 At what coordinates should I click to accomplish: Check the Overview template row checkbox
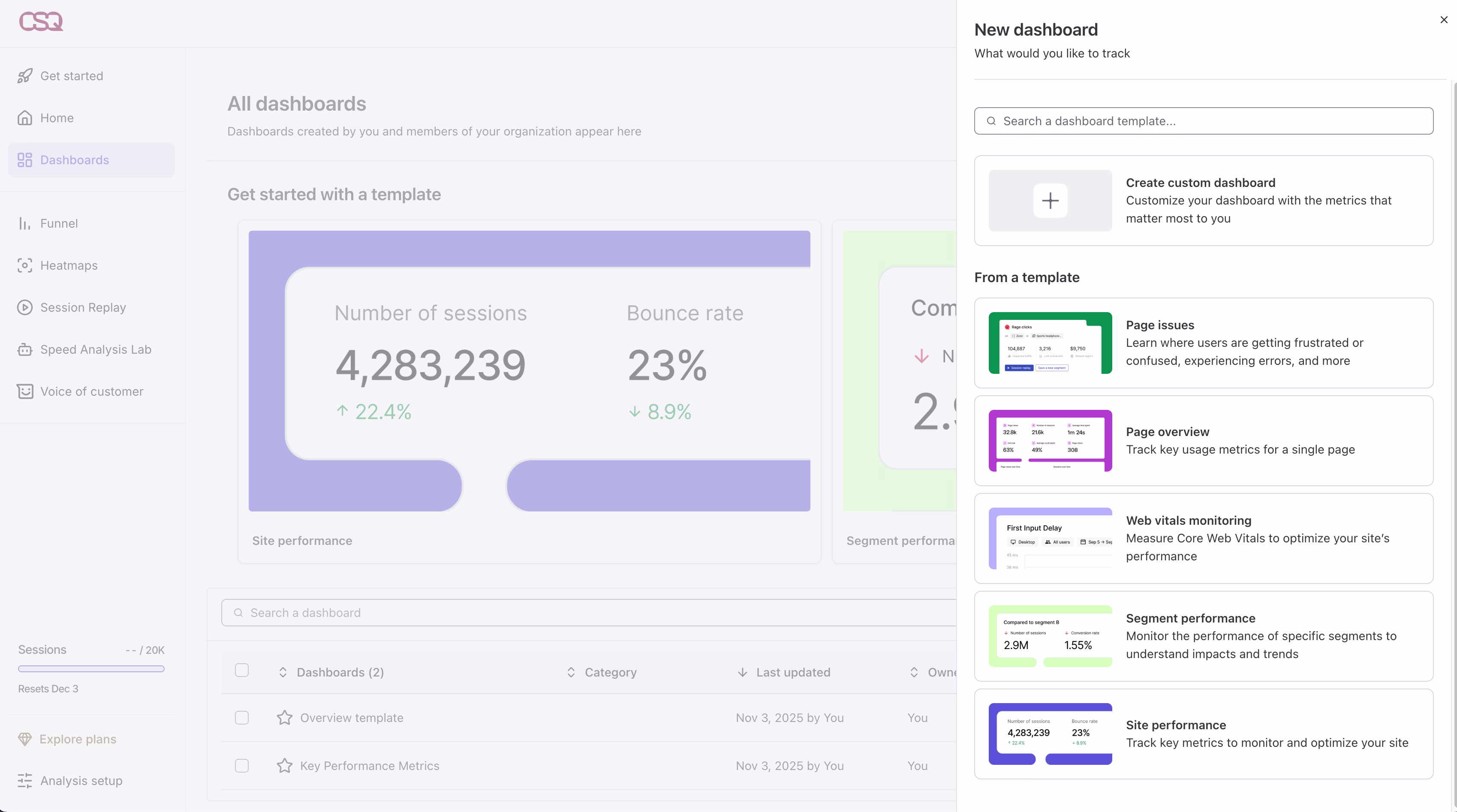coord(241,718)
